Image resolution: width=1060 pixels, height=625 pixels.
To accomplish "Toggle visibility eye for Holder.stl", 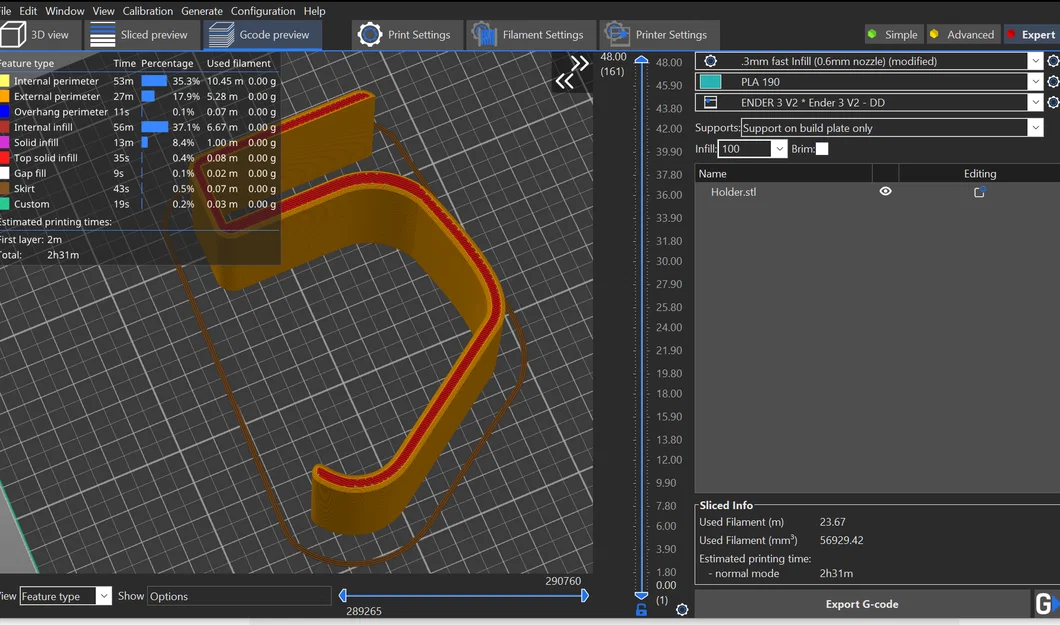I will (885, 192).
